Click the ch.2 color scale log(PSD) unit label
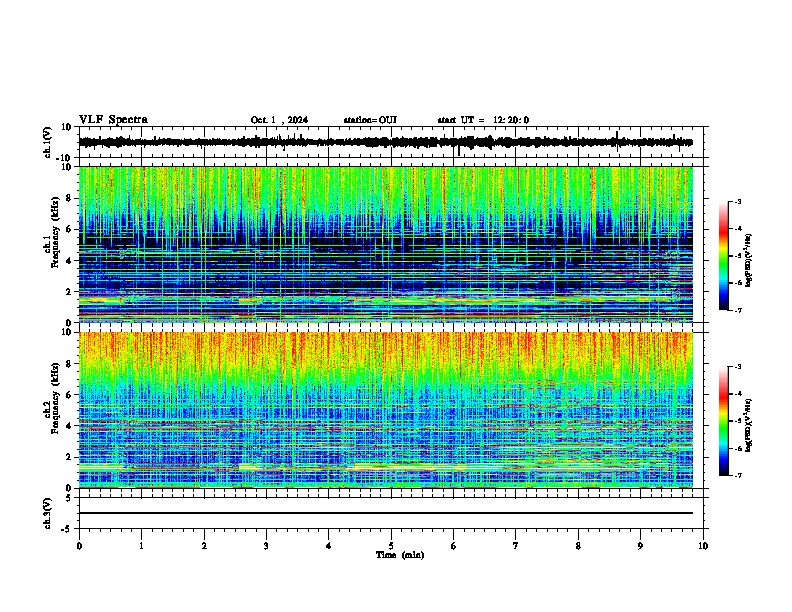 (749, 426)
